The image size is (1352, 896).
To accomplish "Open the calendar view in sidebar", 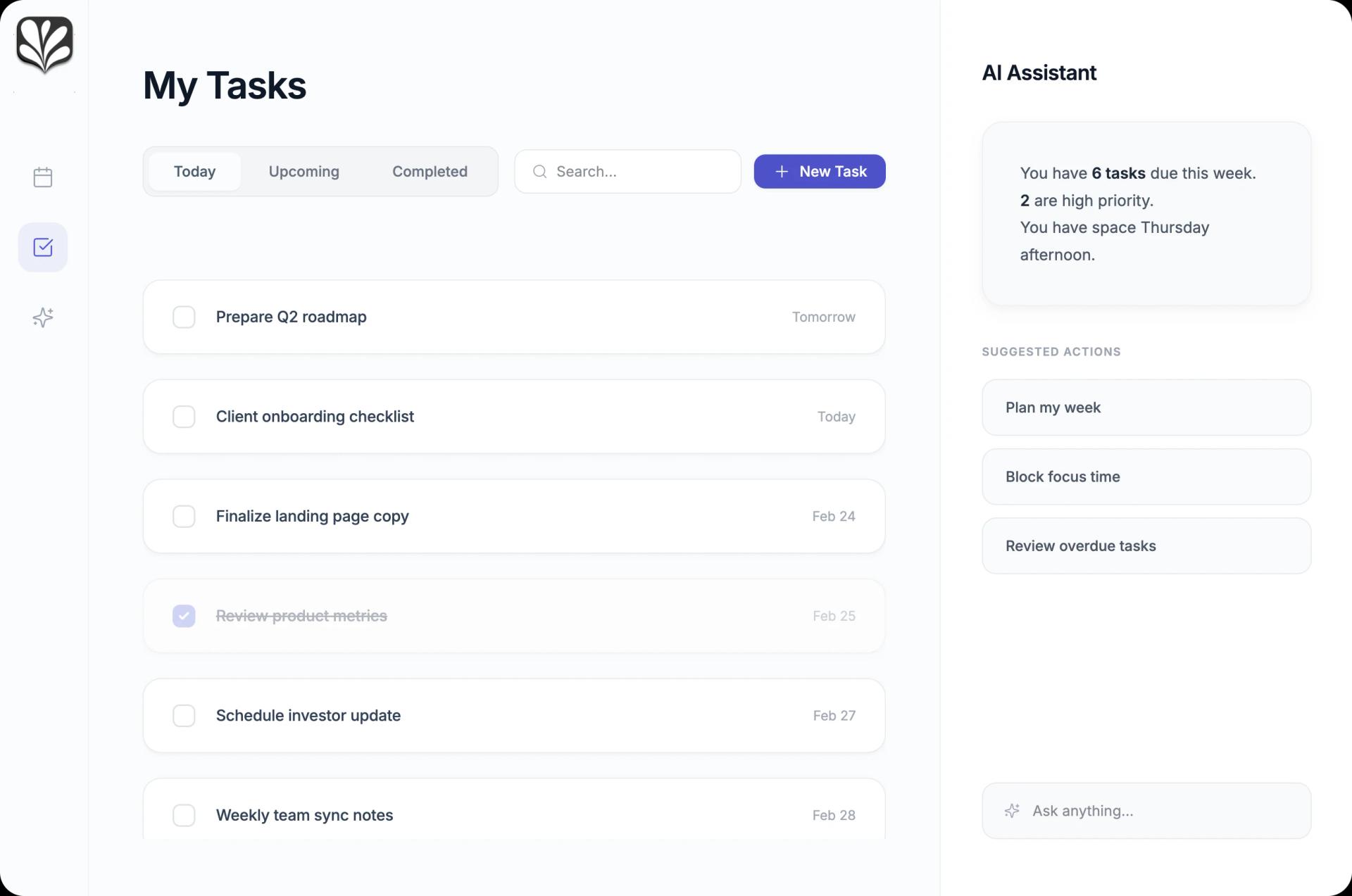I will click(42, 177).
